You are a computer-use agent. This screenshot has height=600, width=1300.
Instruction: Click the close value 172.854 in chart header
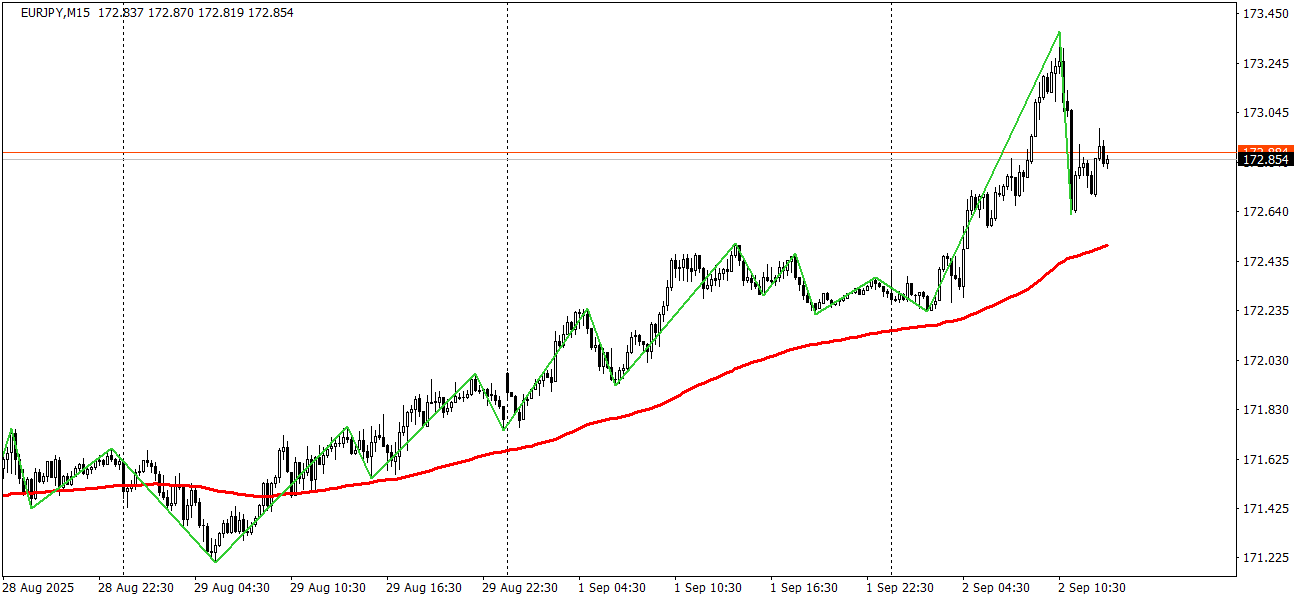270,12
